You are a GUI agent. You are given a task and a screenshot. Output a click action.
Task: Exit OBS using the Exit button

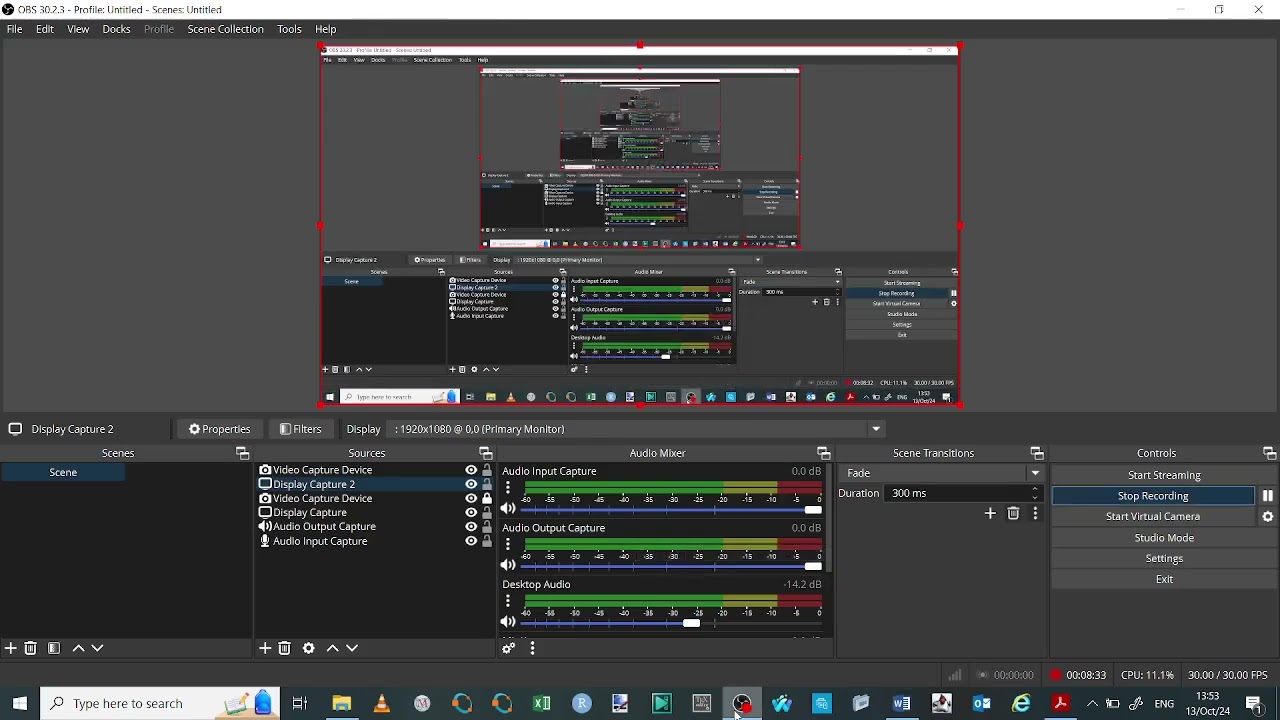(x=1165, y=581)
